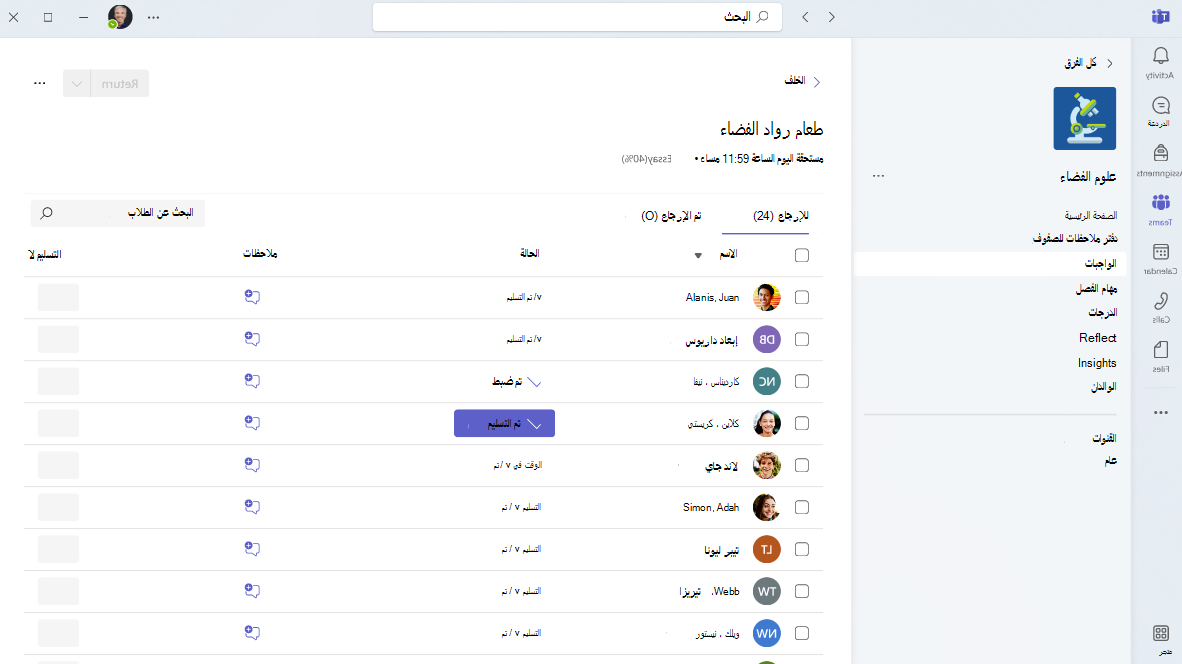Viewport: 1182px width, 664px height.
Task: Click the grade box for كلاين كريستي
Action: (58, 424)
